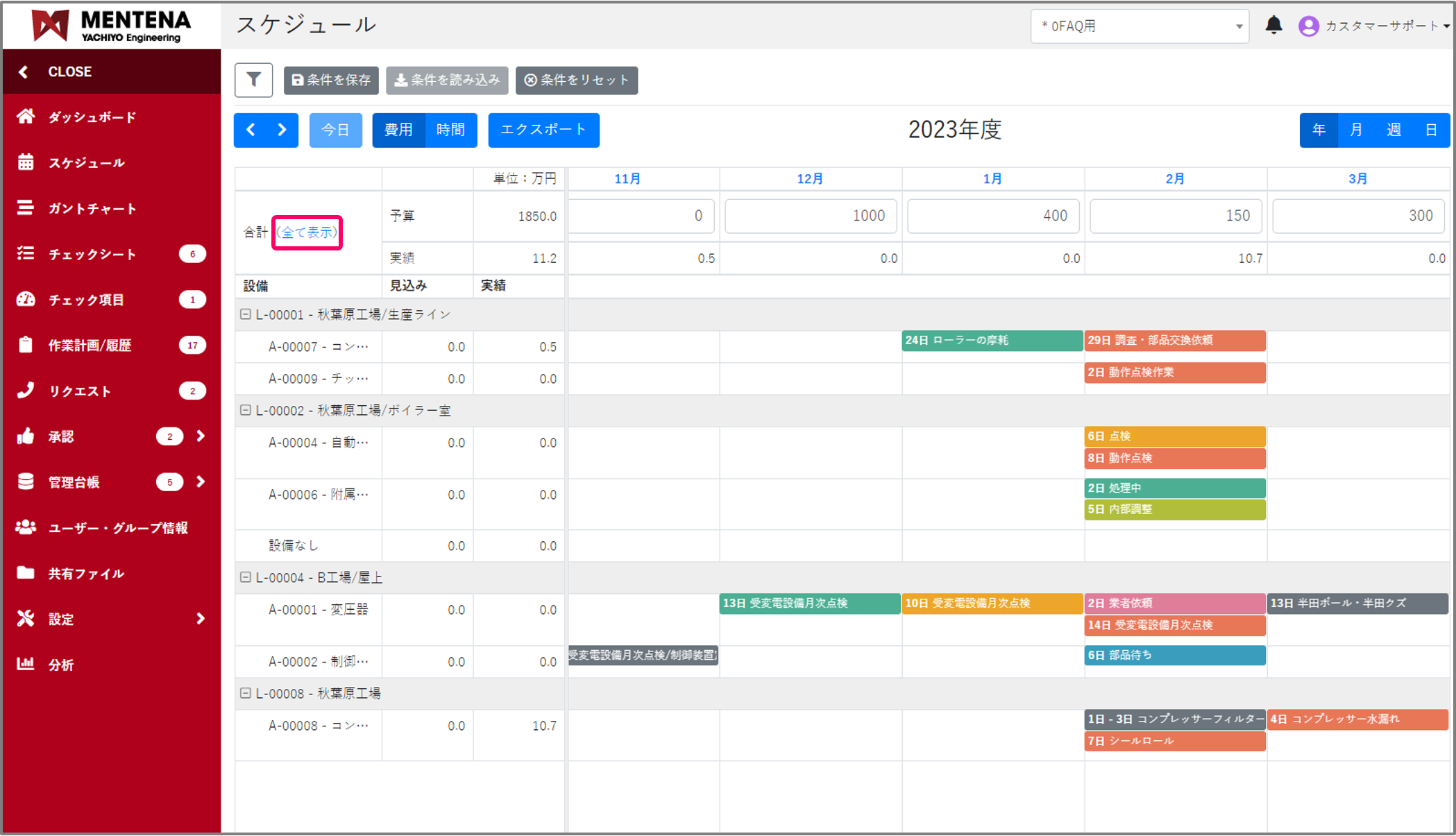Switch to the 月 view tab
1456x836 pixels.
pos(1356,130)
